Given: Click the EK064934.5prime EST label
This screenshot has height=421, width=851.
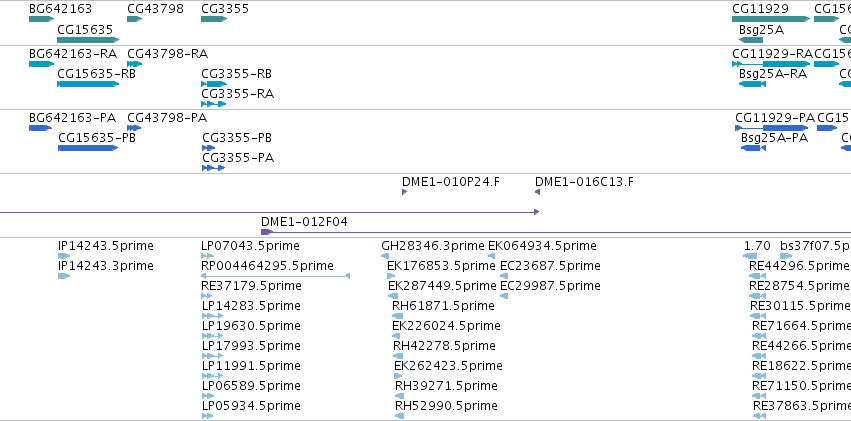Looking at the screenshot, I should coord(542,246).
